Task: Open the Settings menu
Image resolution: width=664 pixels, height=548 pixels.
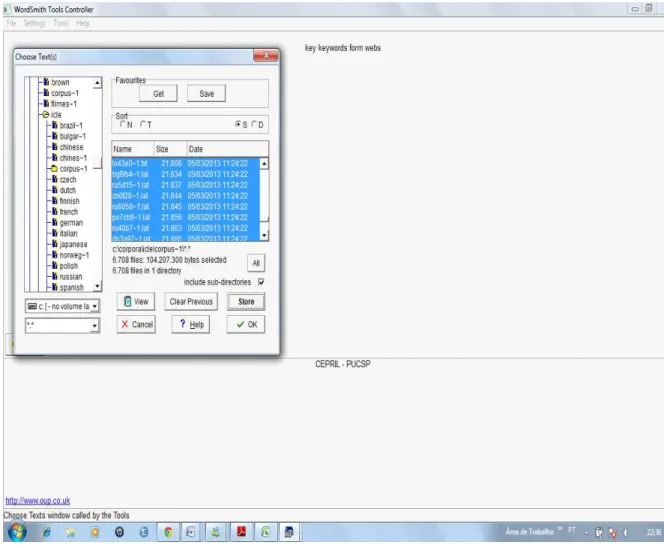Action: click(x=35, y=23)
